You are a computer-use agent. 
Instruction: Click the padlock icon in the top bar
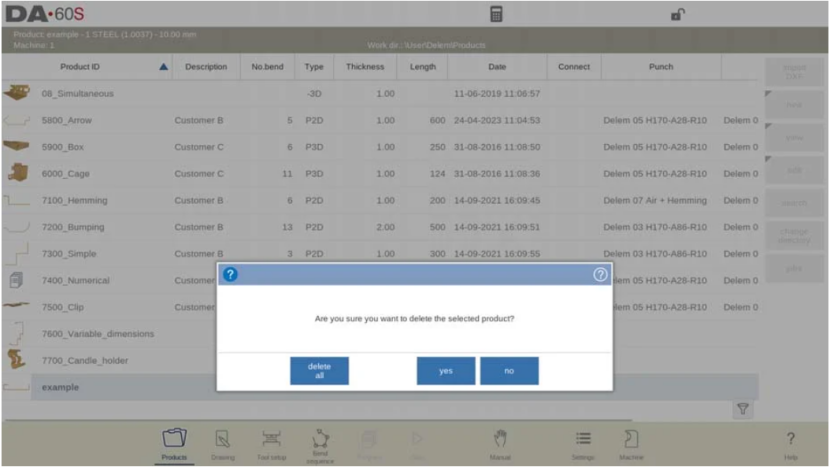coord(677,15)
